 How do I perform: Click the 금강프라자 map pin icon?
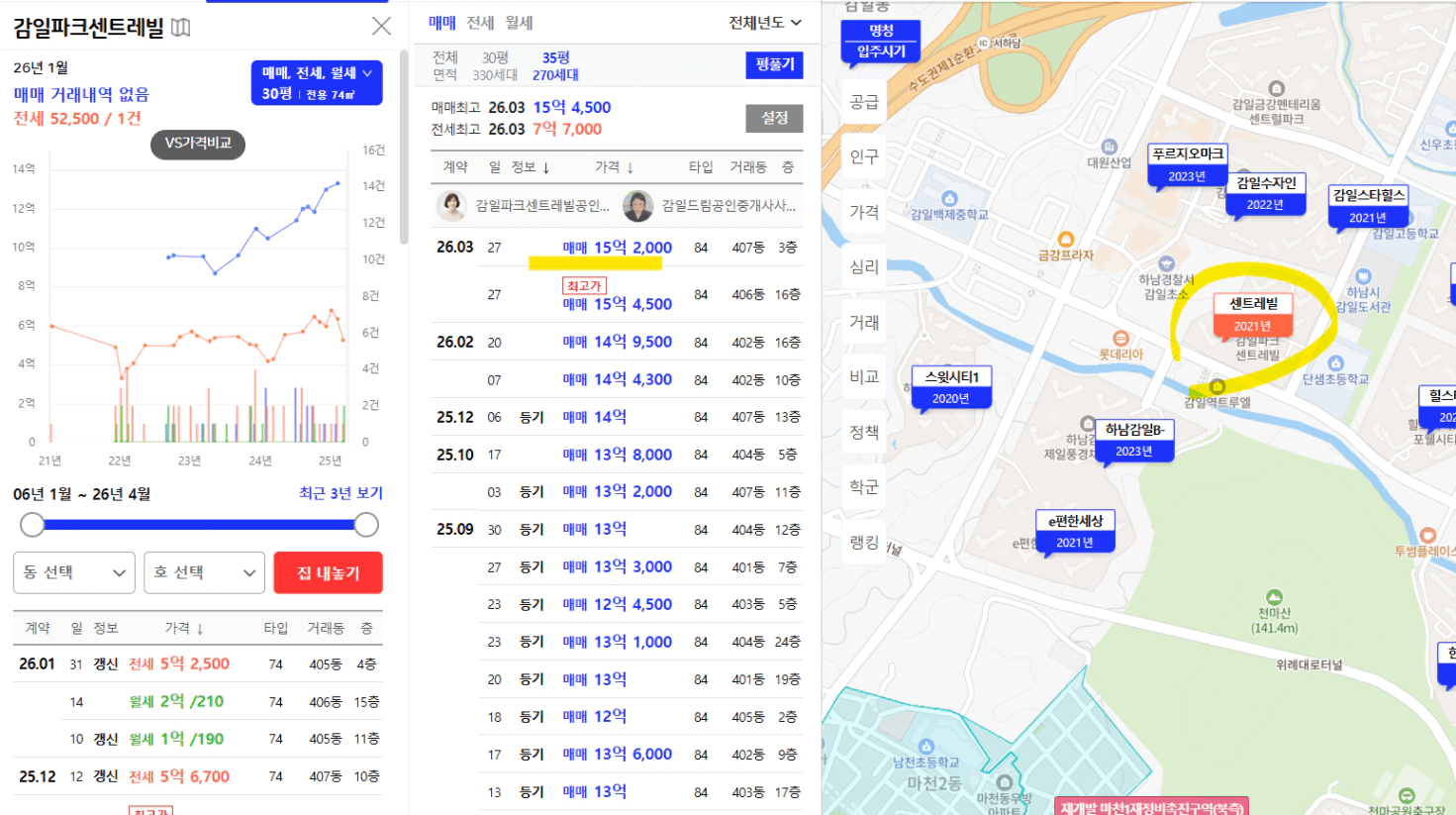[1066, 239]
